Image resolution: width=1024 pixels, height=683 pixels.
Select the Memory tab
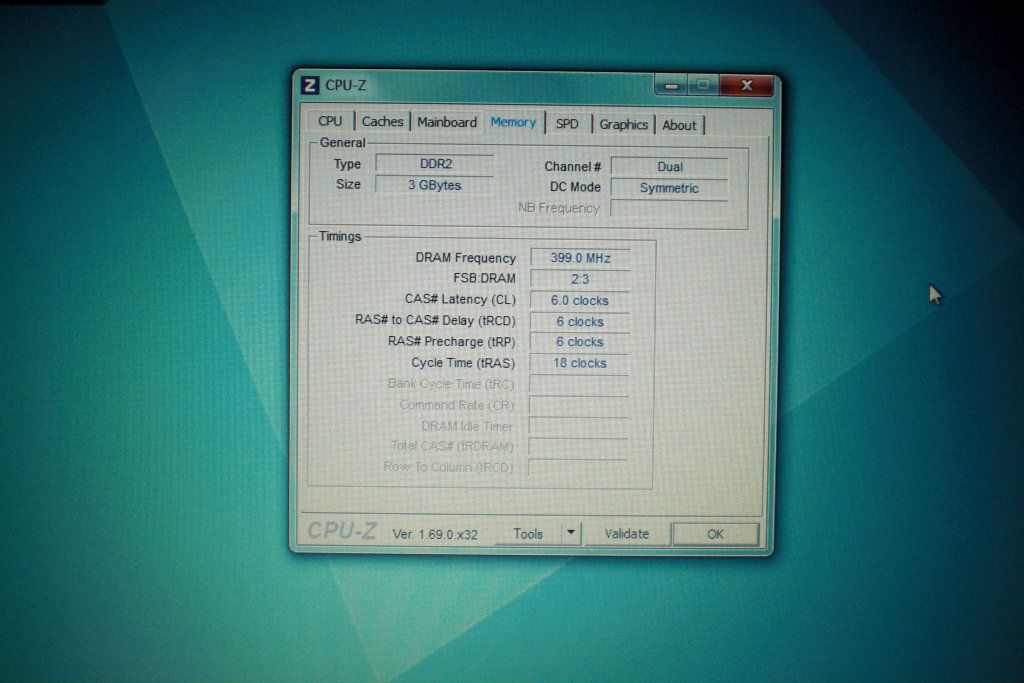point(513,123)
